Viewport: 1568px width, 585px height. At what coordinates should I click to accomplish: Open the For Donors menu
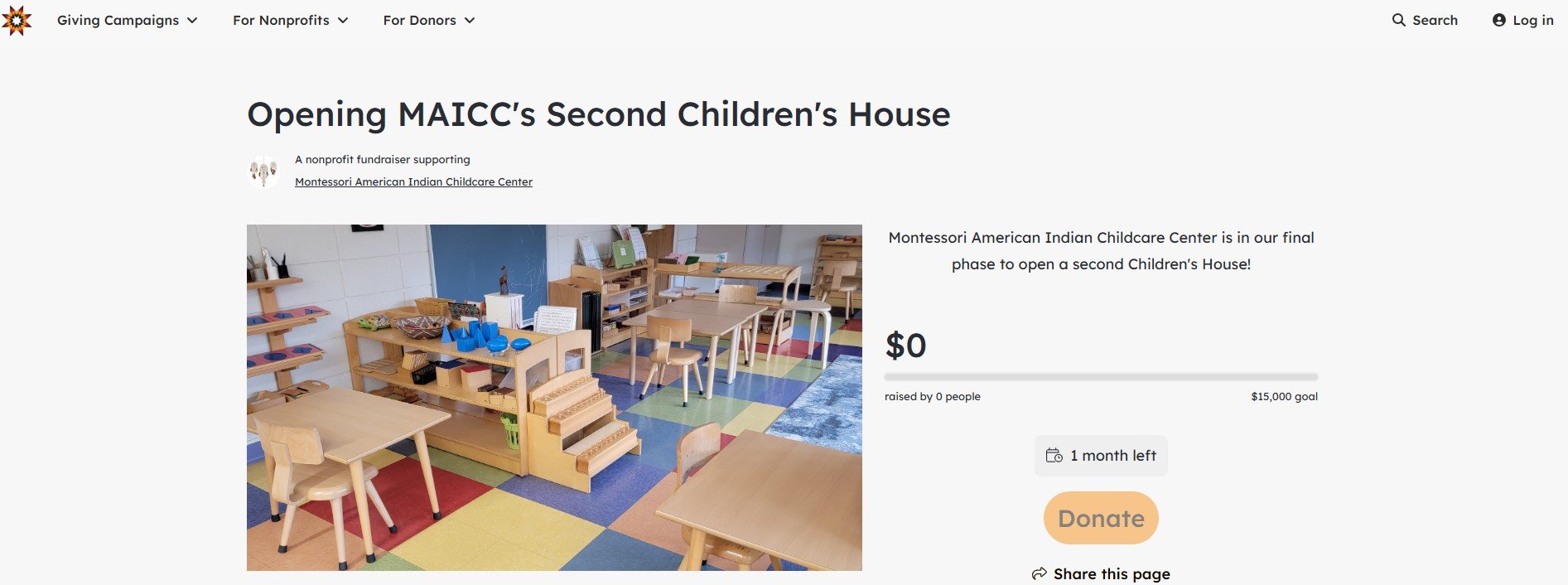(429, 20)
